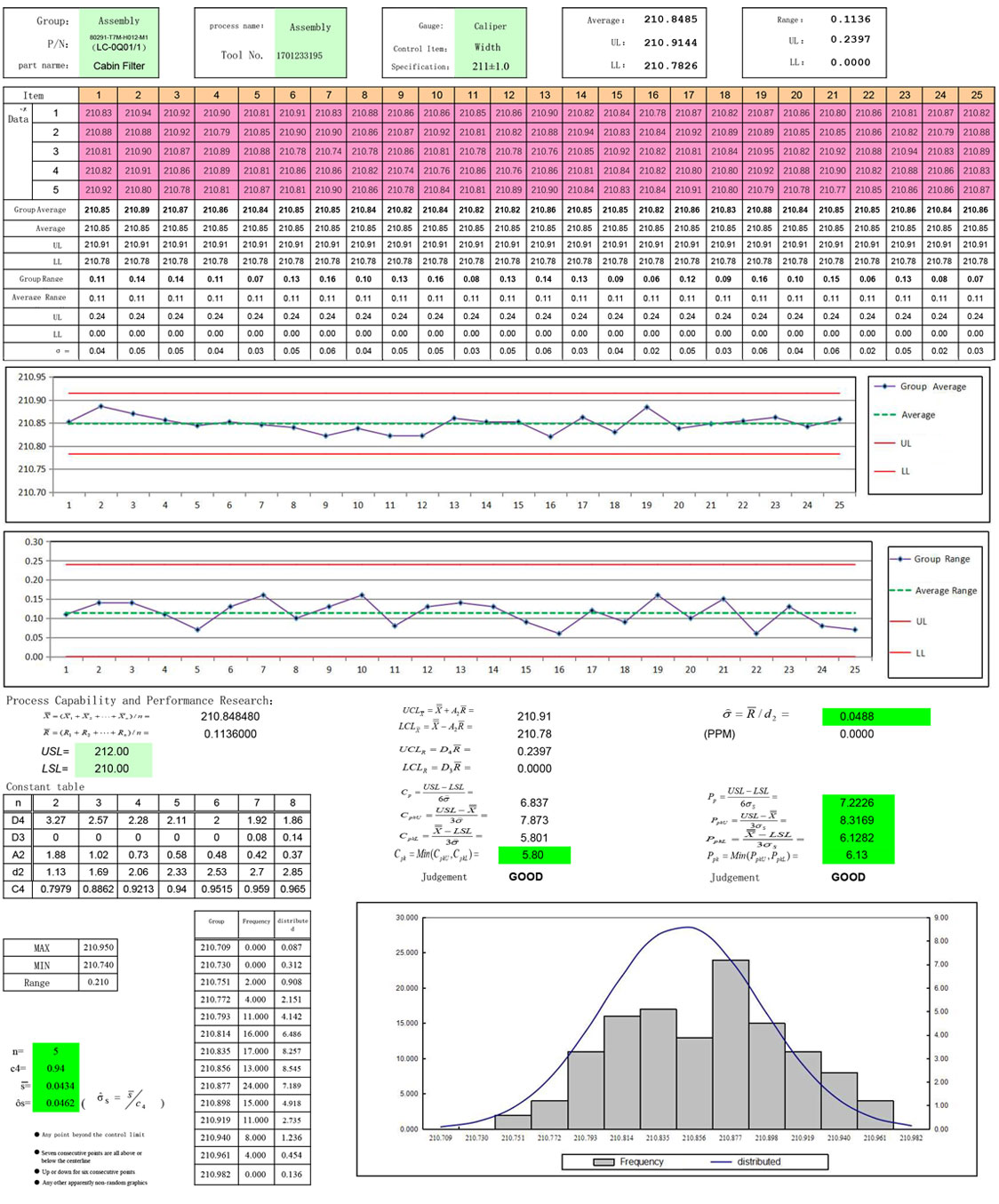The image size is (999, 1204).
Task: Click header Range value "0.1136"
Action: pos(851,20)
